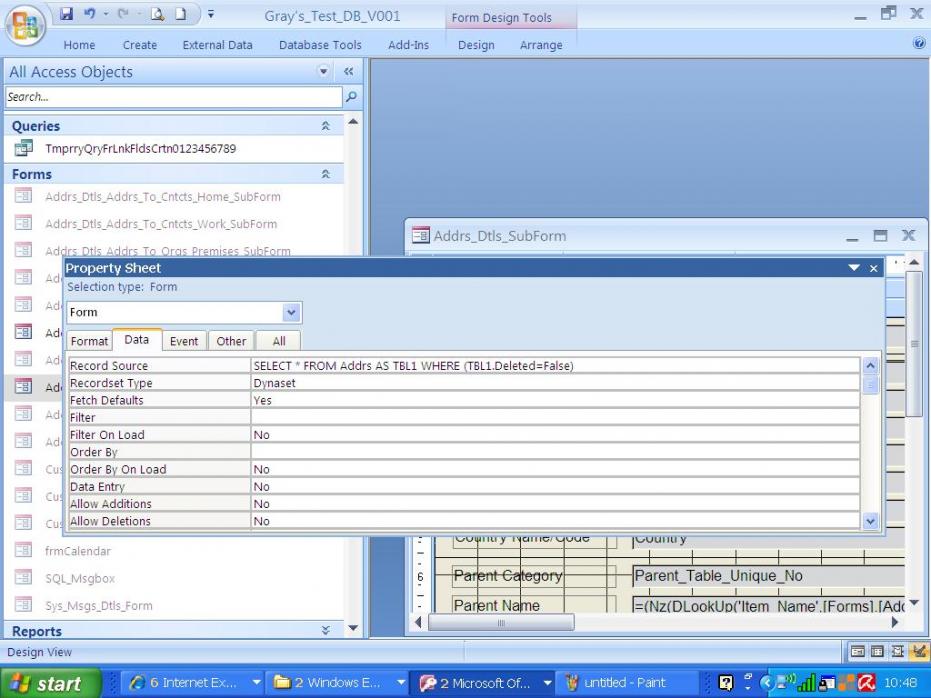Switch to the Event tab in Property Sheet
The width and height of the screenshot is (931, 698).
pyautogui.click(x=183, y=341)
